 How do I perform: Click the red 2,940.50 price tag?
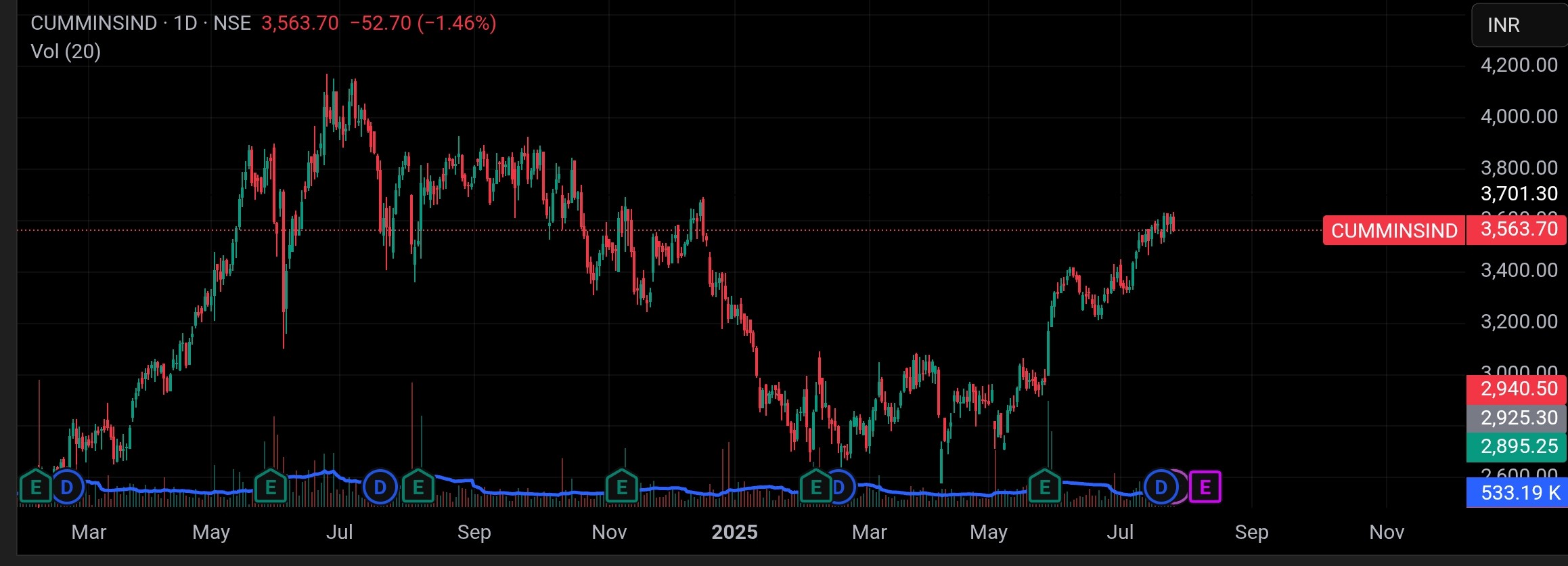click(1517, 389)
